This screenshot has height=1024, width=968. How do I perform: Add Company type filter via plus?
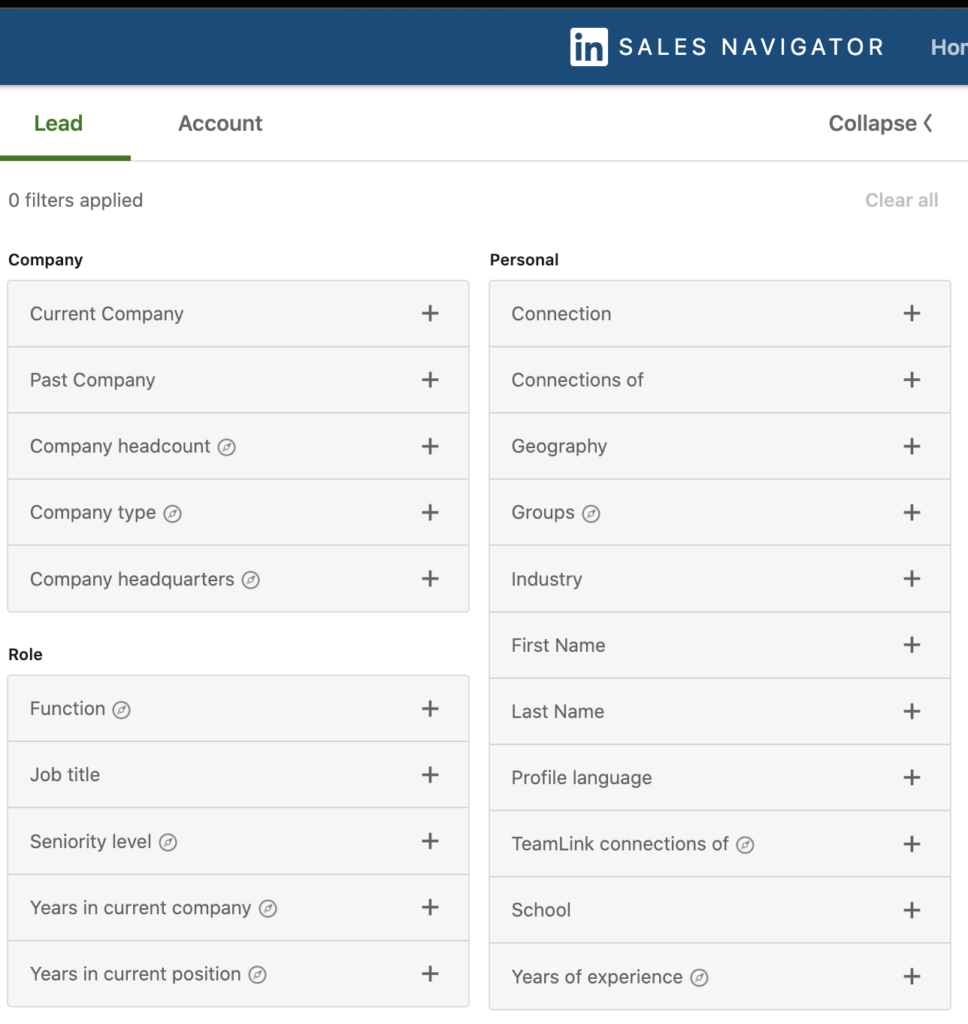tap(430, 513)
